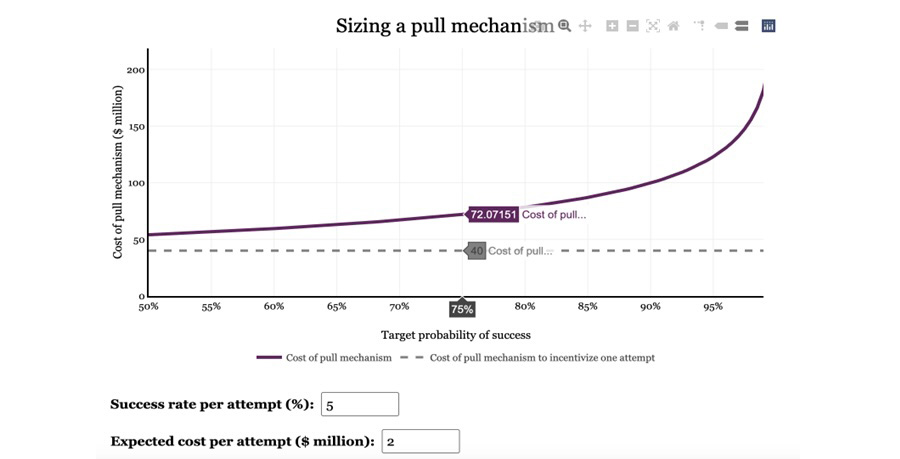900x459 pixels.
Task: Click the 72.07151 hover label on the curve
Action: click(x=493, y=214)
